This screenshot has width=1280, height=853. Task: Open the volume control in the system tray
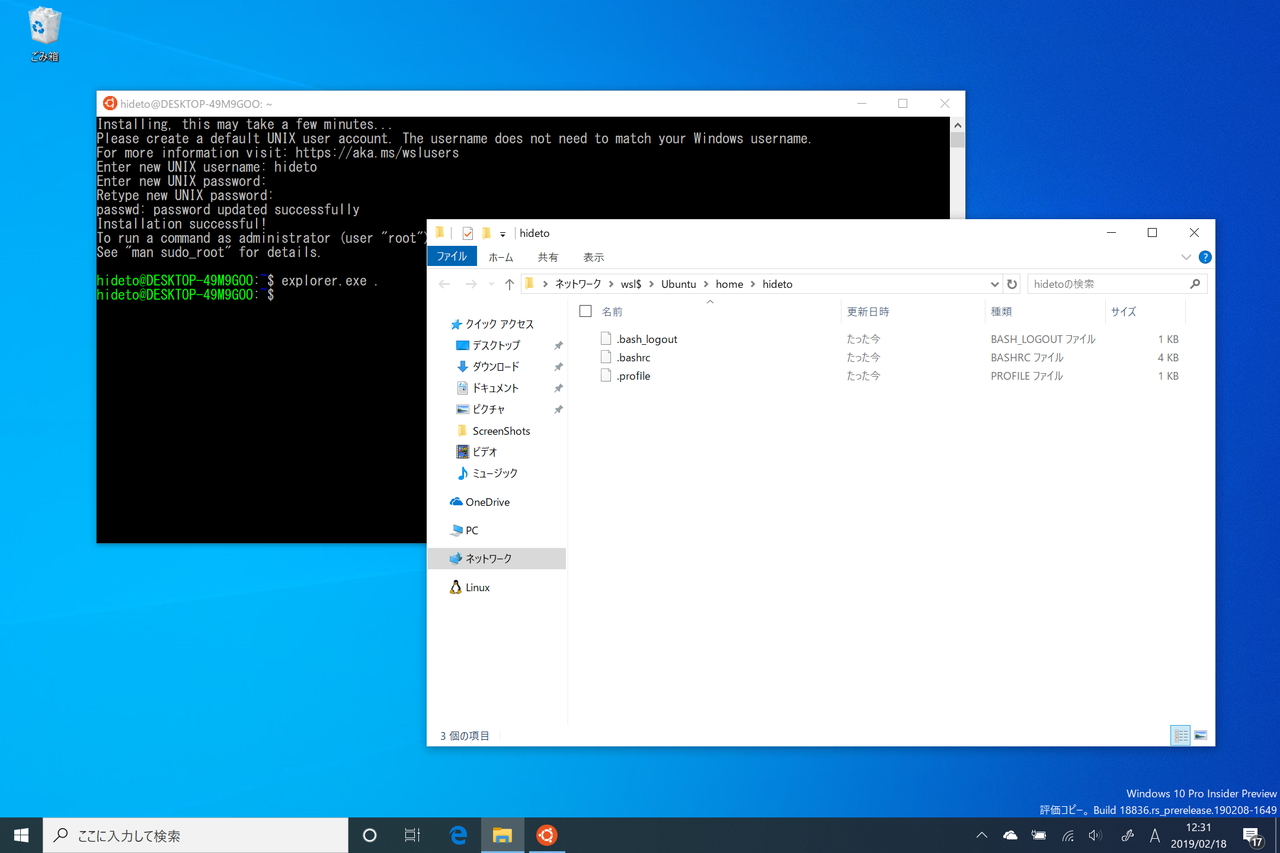pyautogui.click(x=1094, y=834)
